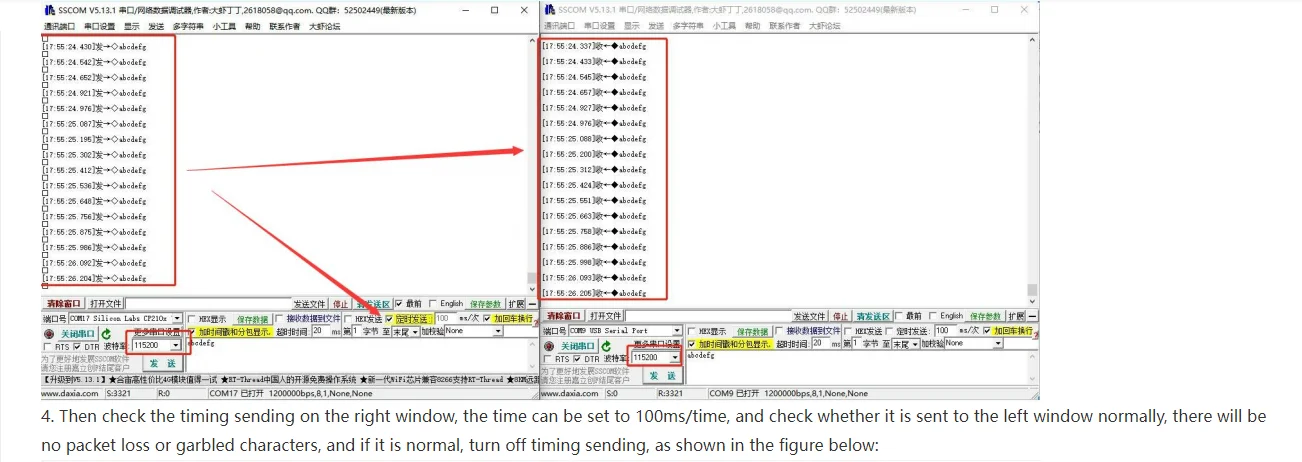Click the red record icon in right COM9 window
The height and width of the screenshot is (462, 1302).
pos(548,346)
